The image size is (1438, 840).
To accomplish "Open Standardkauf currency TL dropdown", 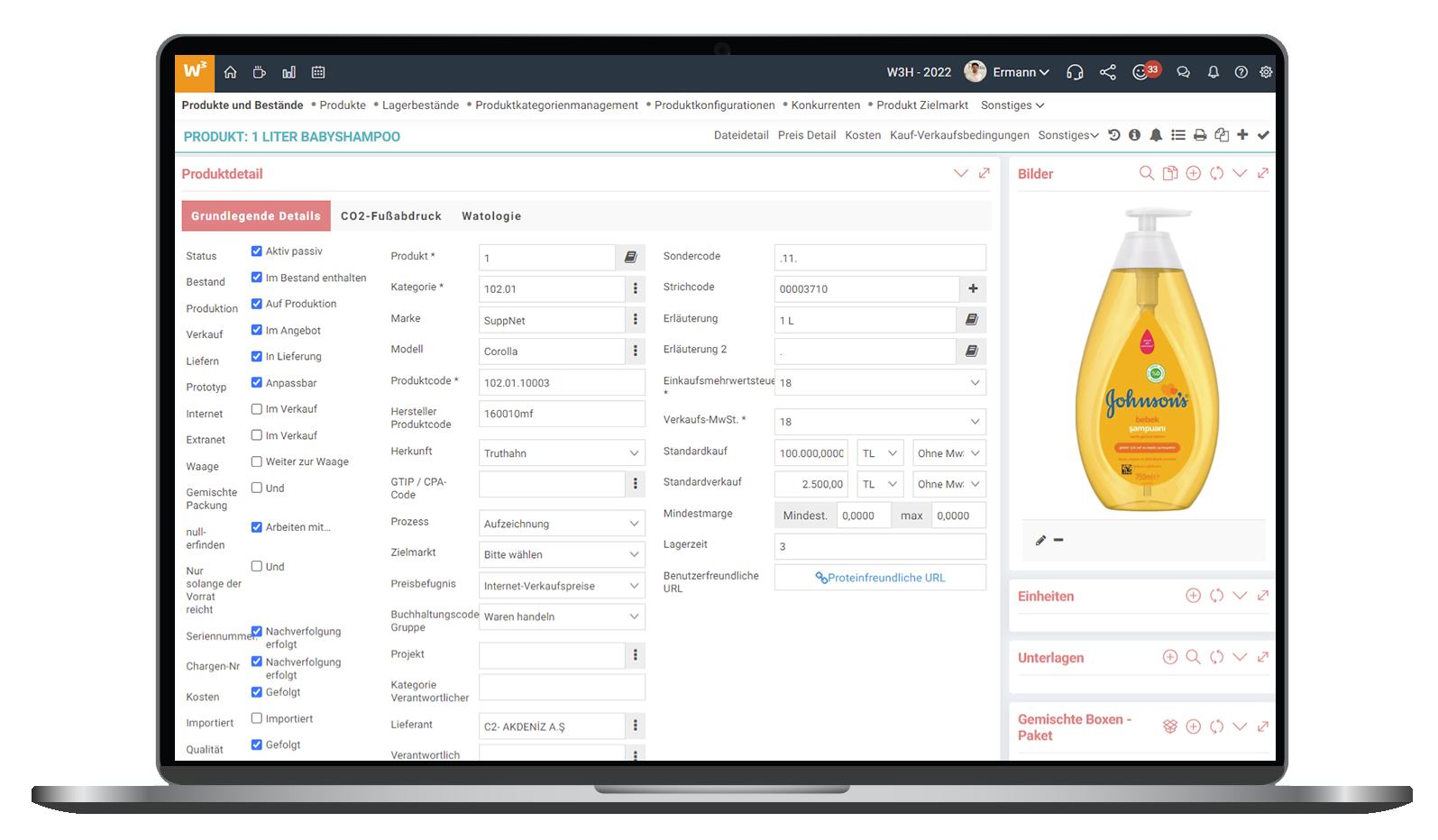I will (x=881, y=453).
